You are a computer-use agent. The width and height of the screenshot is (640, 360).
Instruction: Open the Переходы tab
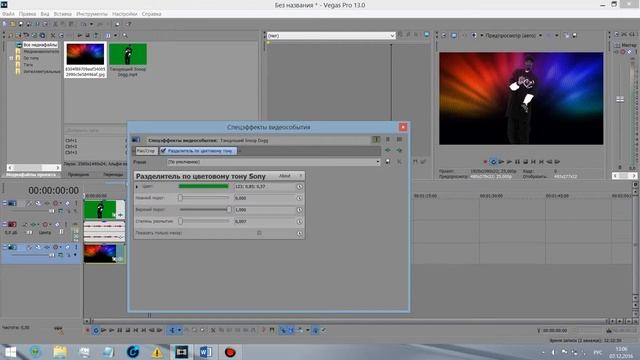[x=113, y=174]
